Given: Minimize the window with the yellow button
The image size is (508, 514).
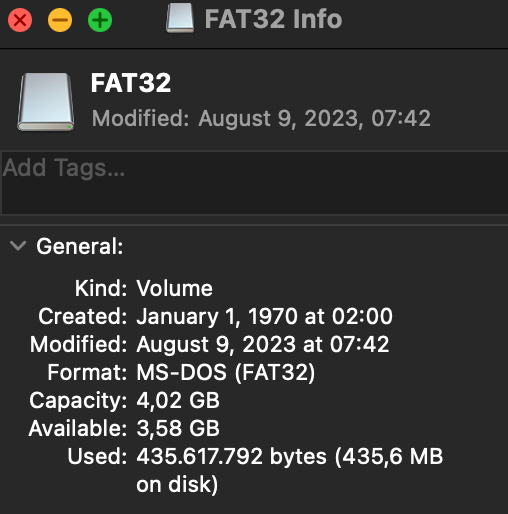Looking at the screenshot, I should pyautogui.click(x=60, y=20).
